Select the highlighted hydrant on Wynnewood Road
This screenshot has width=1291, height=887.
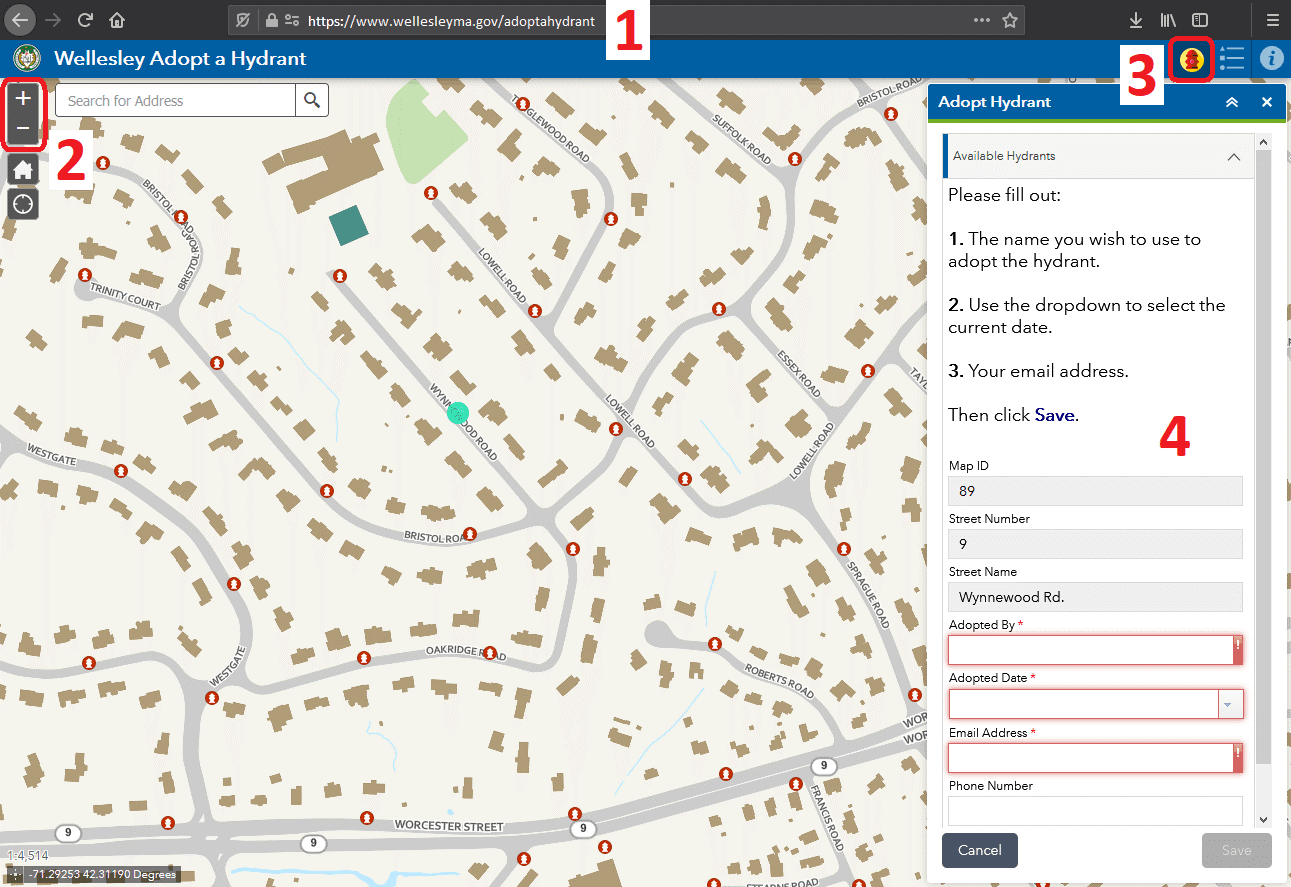point(459,413)
